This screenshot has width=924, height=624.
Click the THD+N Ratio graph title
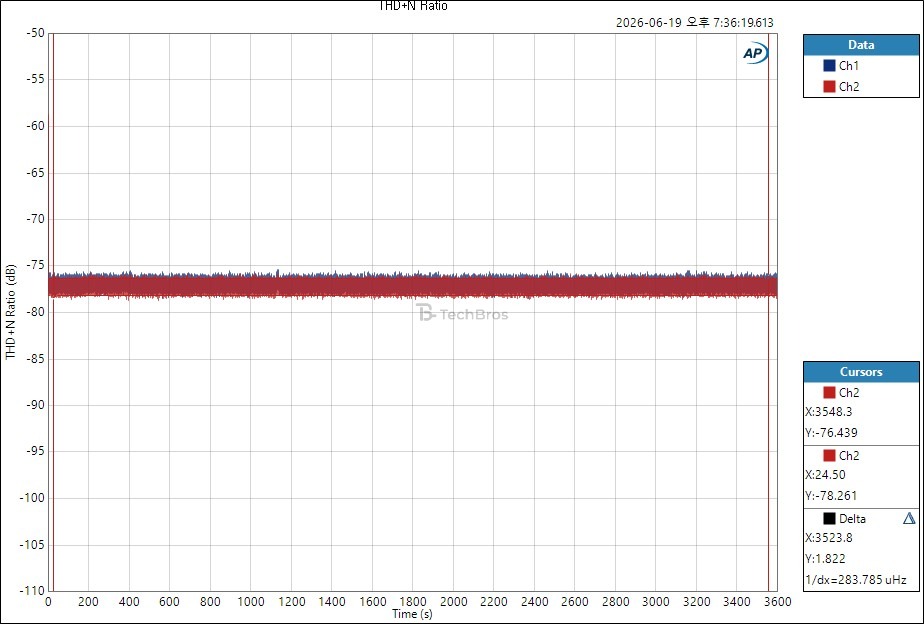[x=413, y=6]
